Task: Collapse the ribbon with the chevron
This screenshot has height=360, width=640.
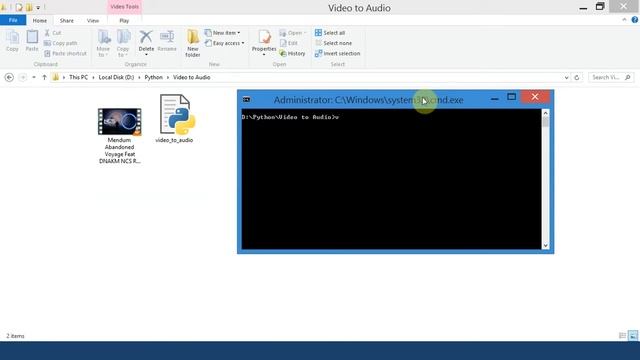Action: pos(624,20)
